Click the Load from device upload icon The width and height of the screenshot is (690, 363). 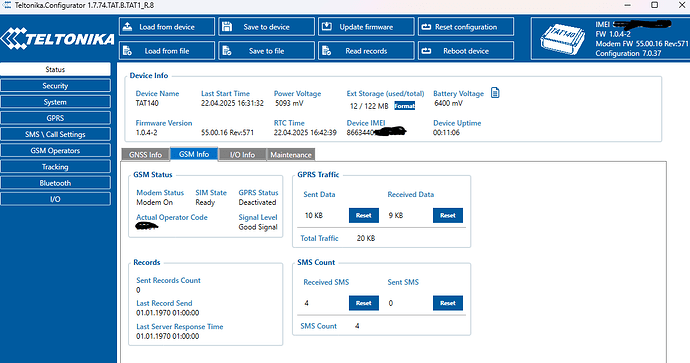click(127, 27)
